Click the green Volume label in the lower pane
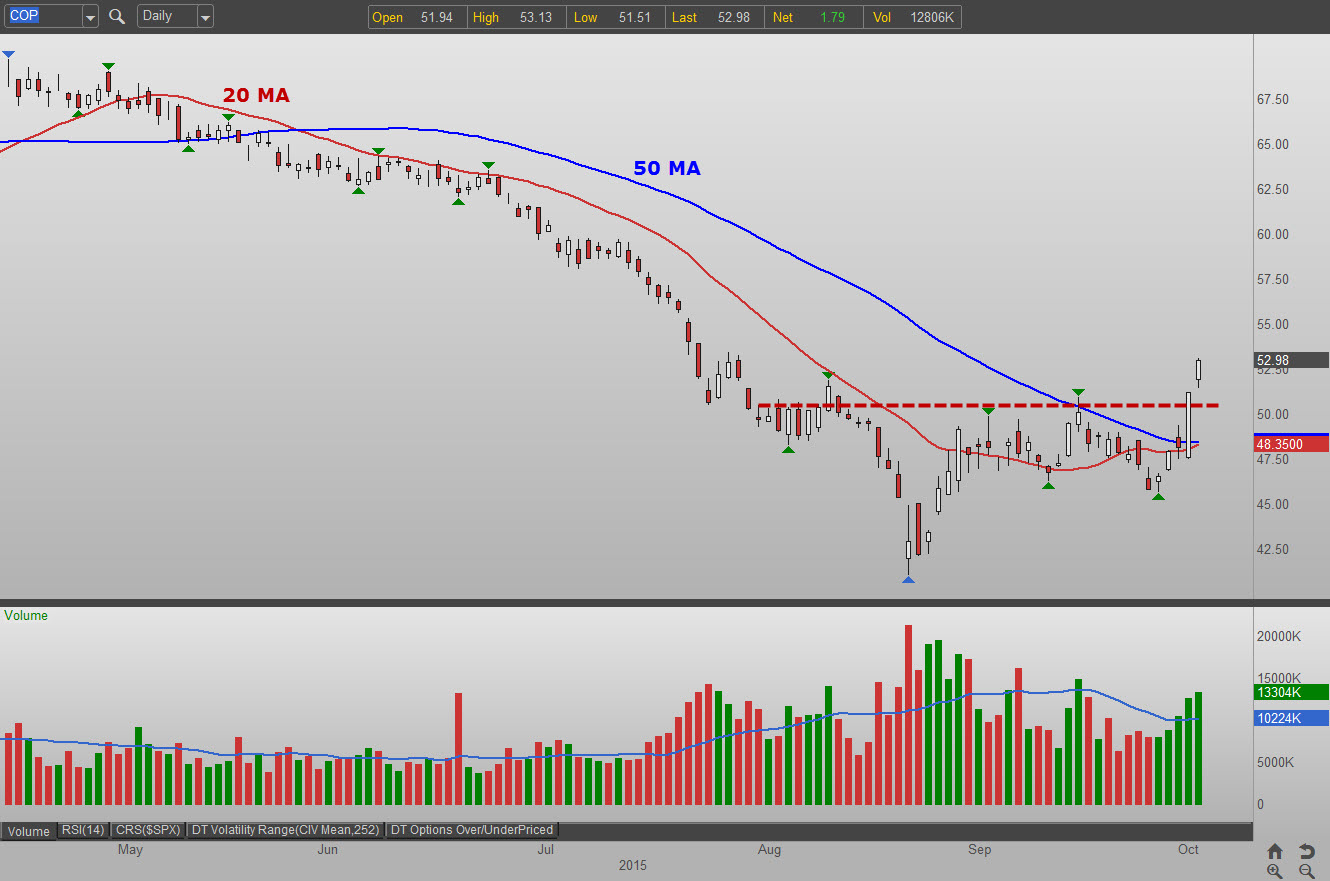The height and width of the screenshot is (881, 1330). (26, 616)
